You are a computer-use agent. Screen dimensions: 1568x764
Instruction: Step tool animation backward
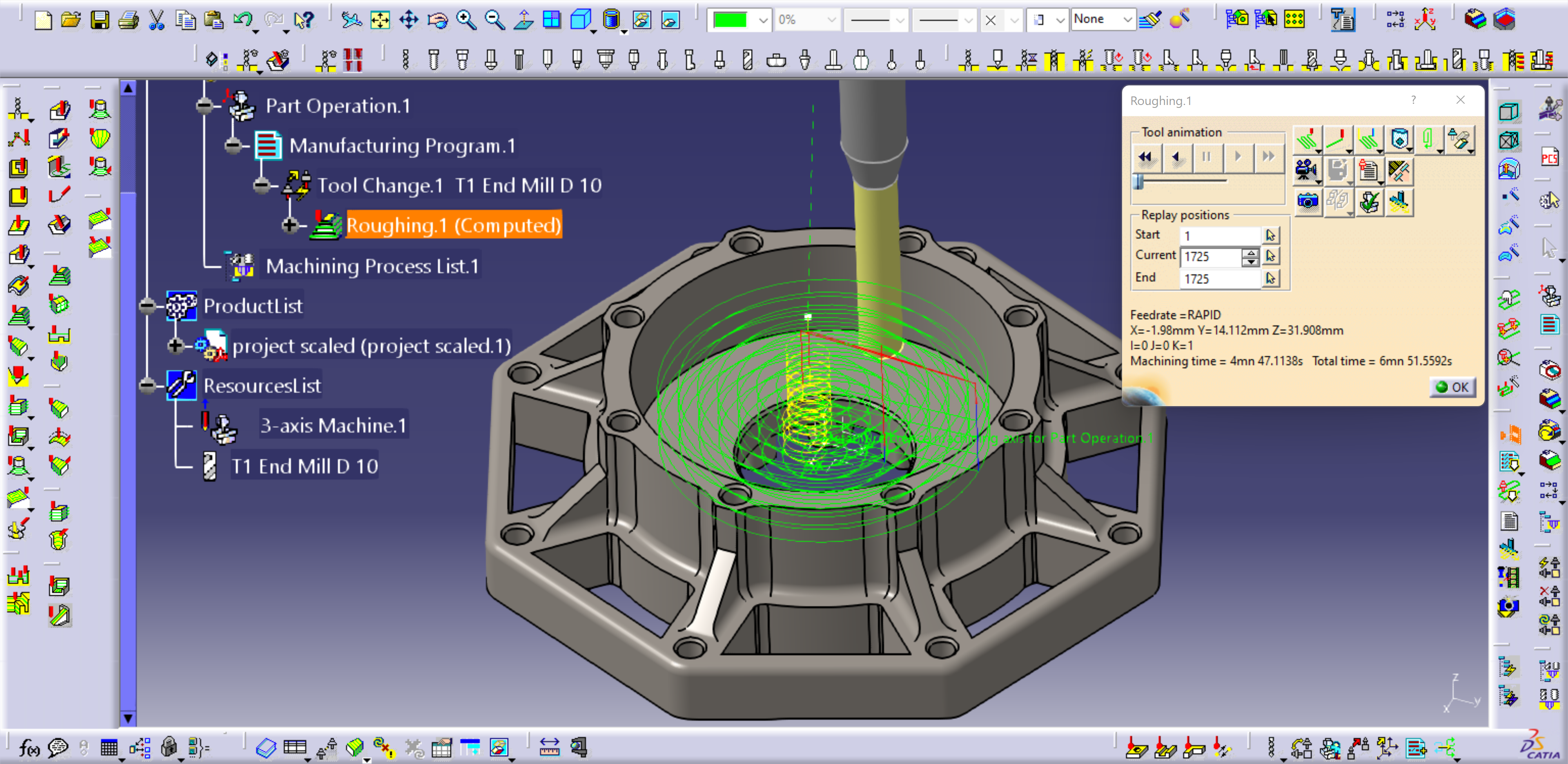click(1176, 157)
